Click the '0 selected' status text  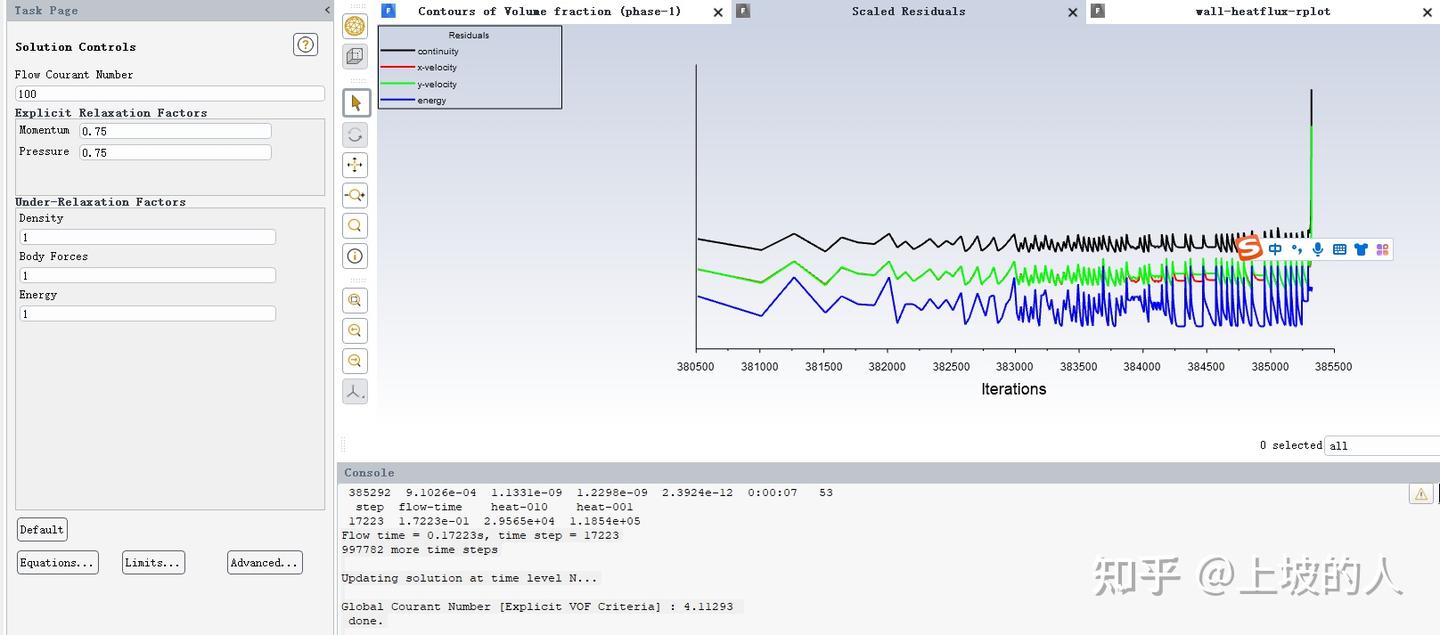(1290, 445)
